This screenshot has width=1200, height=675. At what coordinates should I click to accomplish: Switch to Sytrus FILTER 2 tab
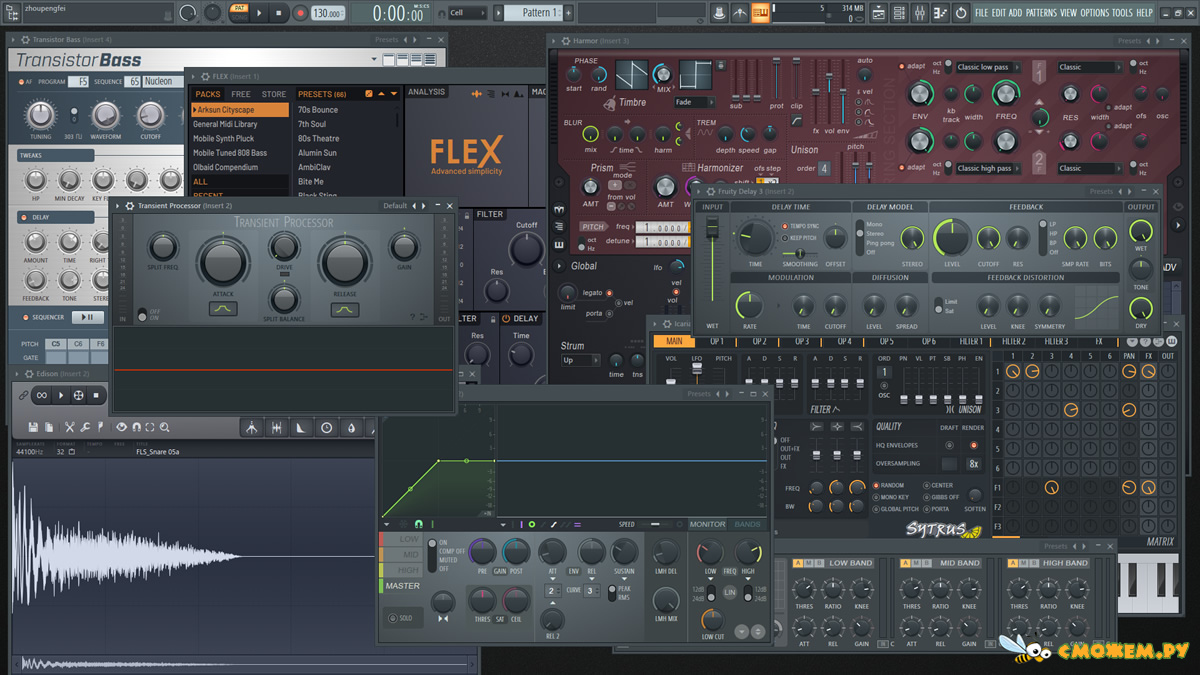(1014, 342)
